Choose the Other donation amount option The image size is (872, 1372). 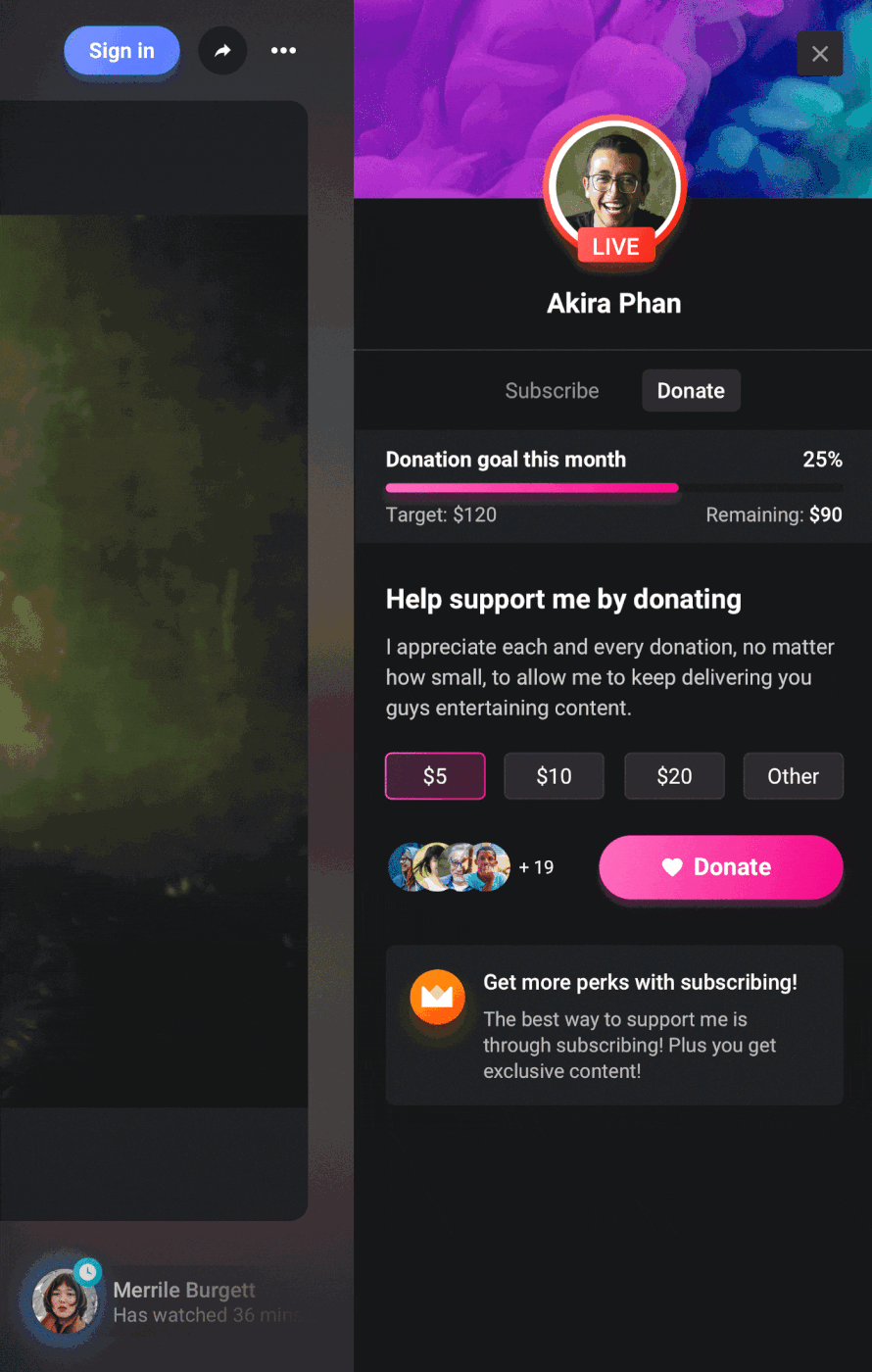[x=794, y=776]
